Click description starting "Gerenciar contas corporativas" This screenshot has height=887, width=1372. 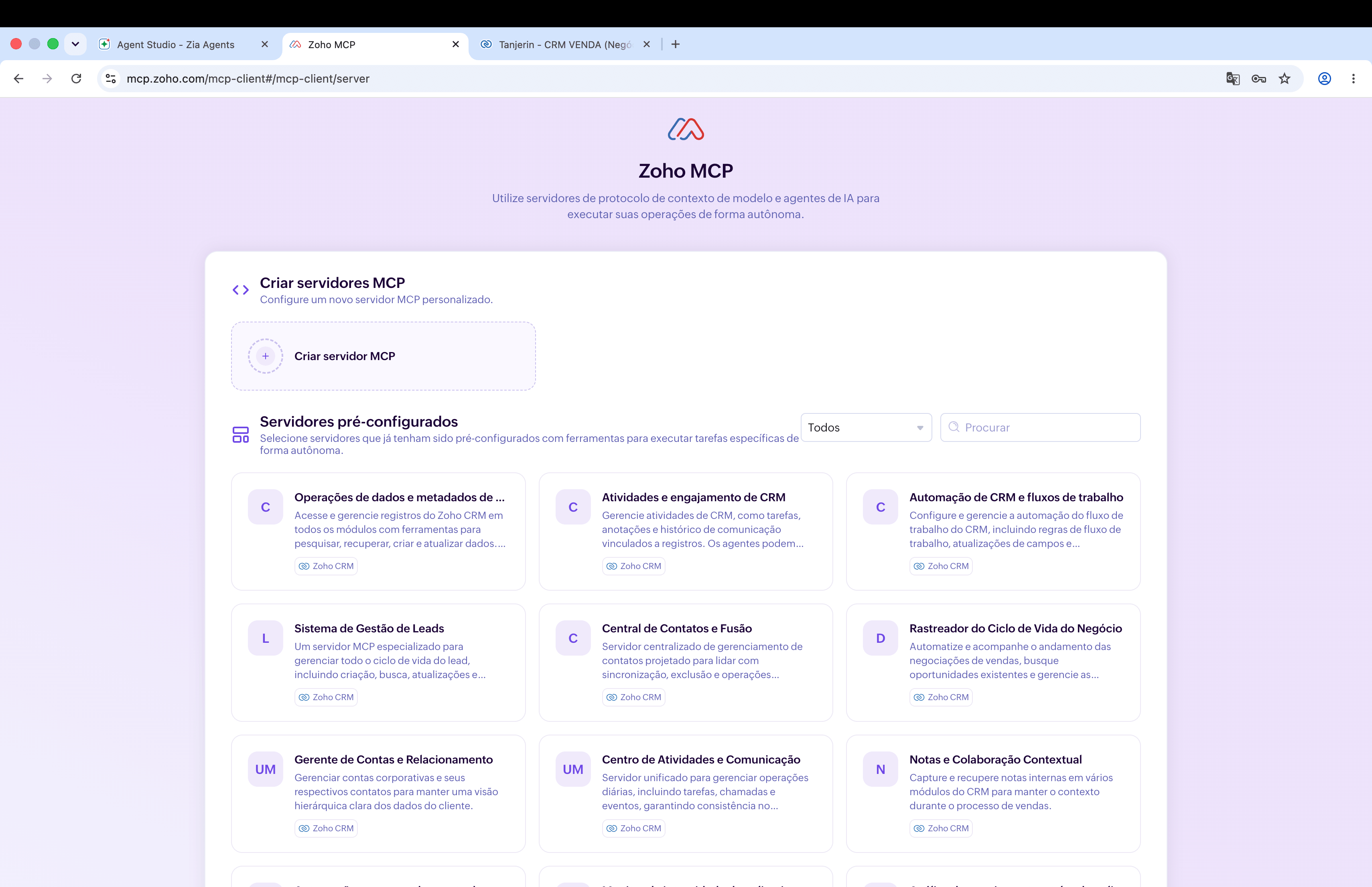point(396,792)
